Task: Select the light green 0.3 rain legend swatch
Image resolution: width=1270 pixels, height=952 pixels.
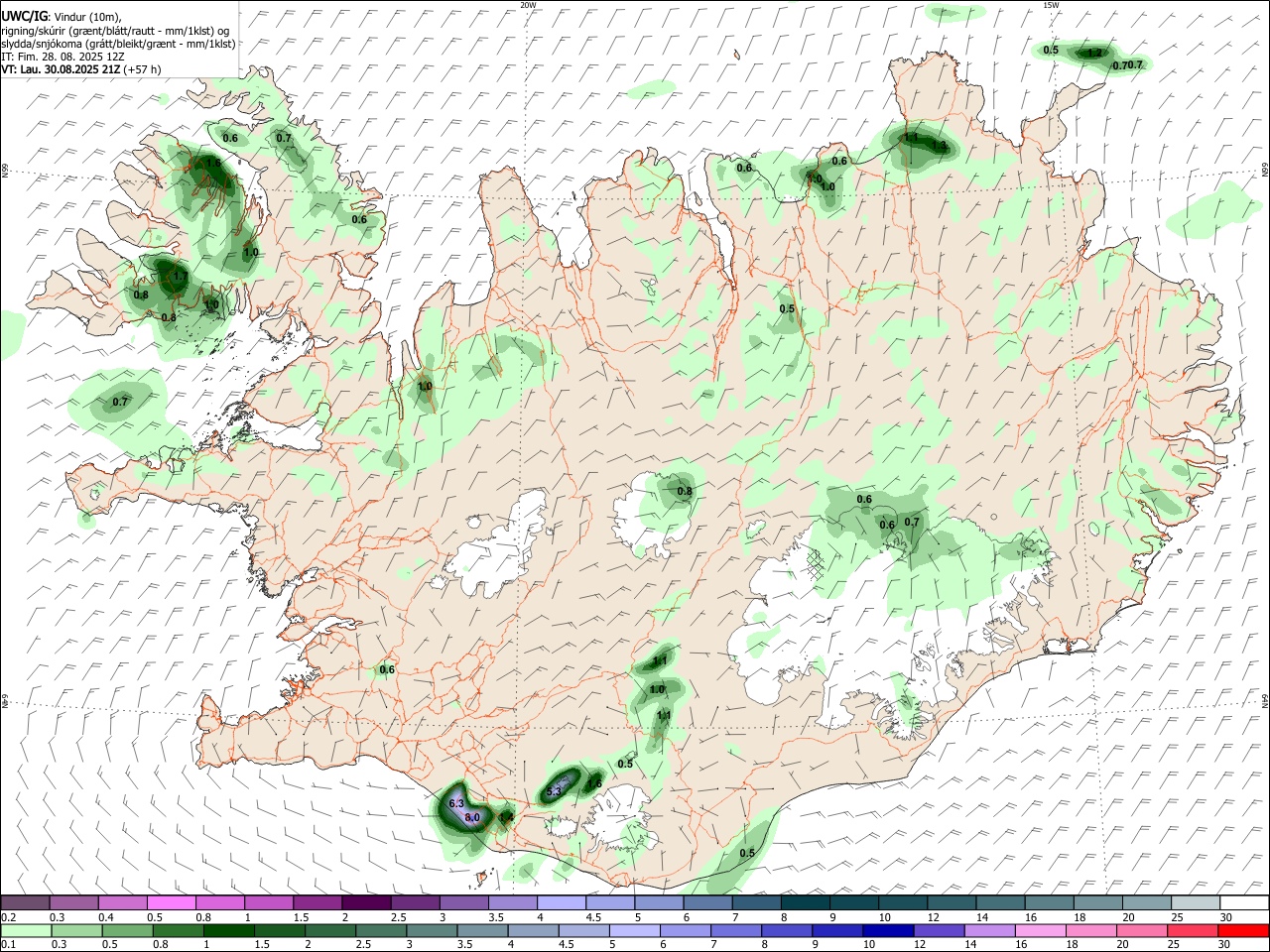Action: point(75,930)
